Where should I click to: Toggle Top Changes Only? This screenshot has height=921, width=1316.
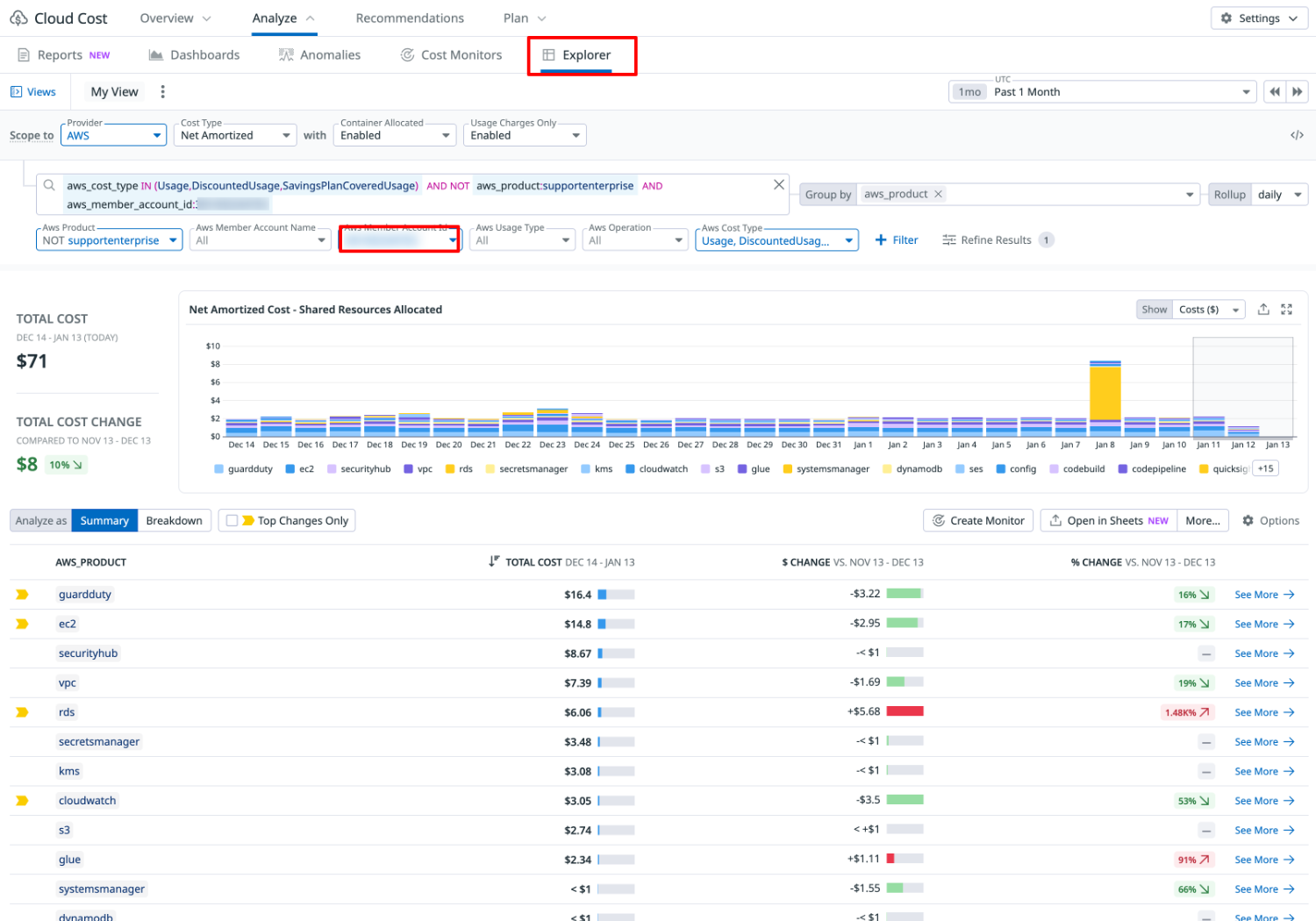point(233,519)
